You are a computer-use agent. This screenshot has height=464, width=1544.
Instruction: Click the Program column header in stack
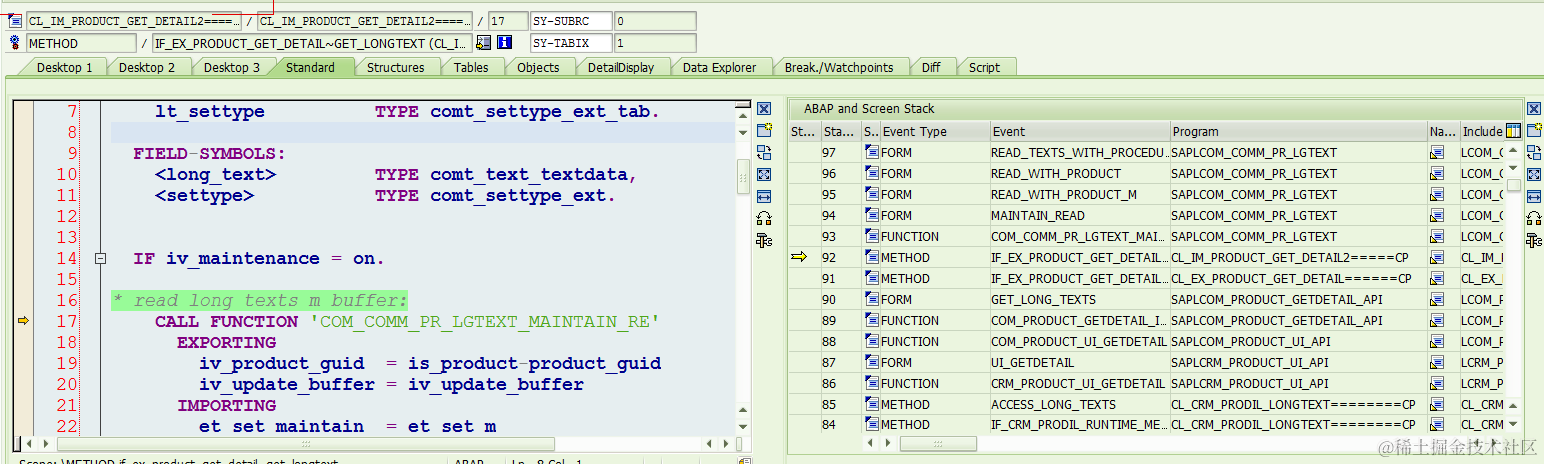point(1299,131)
